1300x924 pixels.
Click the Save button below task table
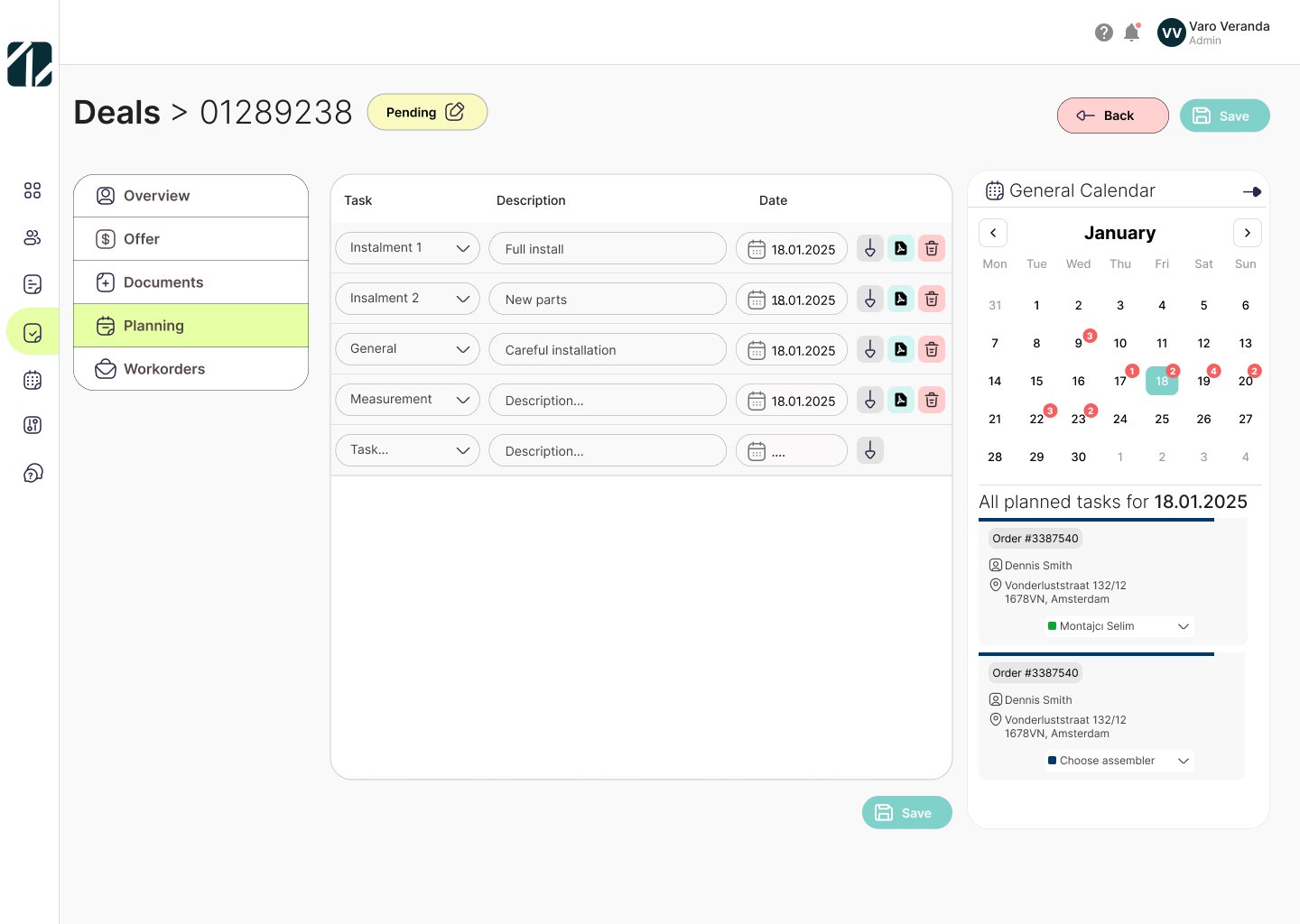[x=906, y=813]
